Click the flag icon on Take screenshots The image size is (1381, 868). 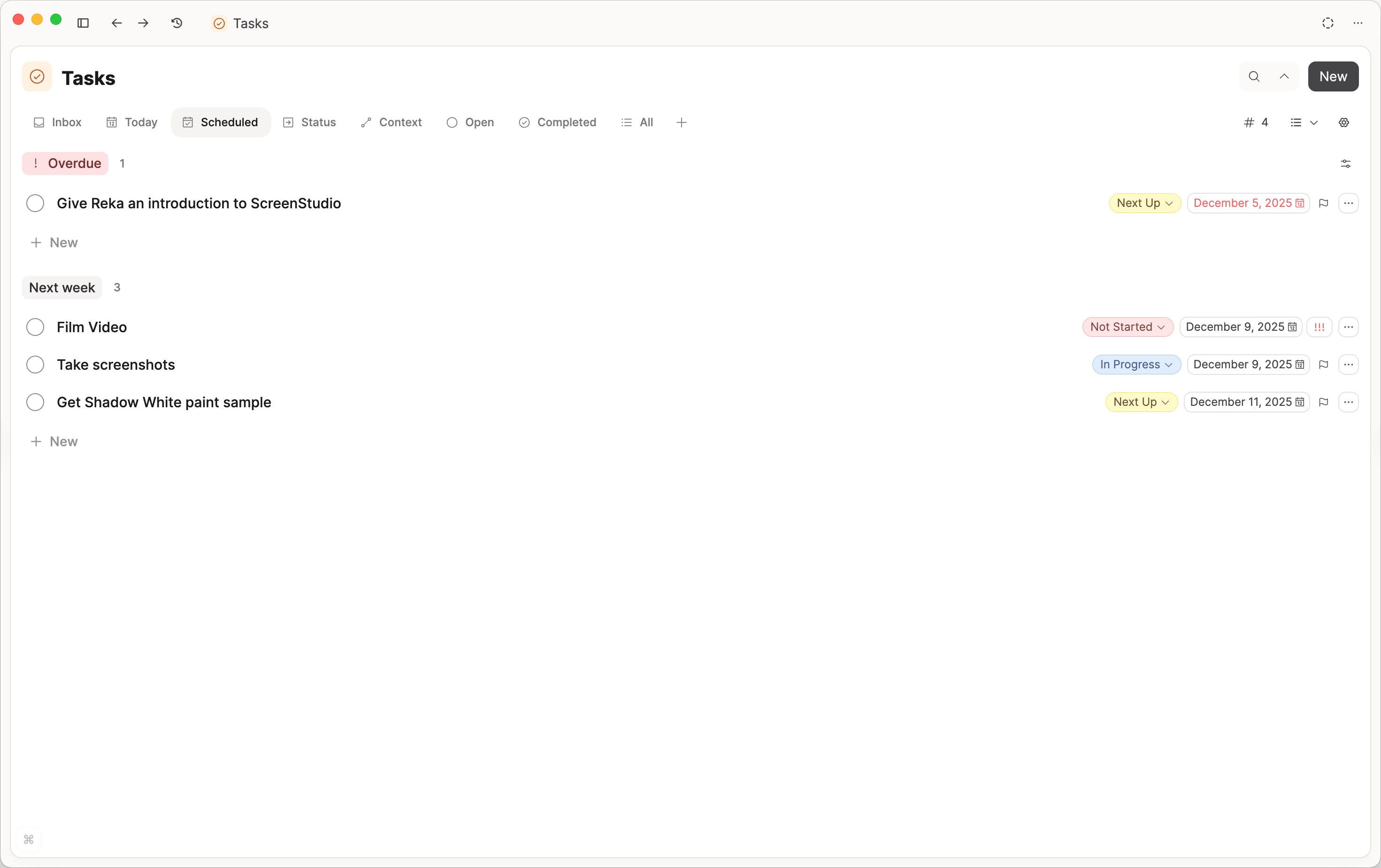[x=1323, y=365]
